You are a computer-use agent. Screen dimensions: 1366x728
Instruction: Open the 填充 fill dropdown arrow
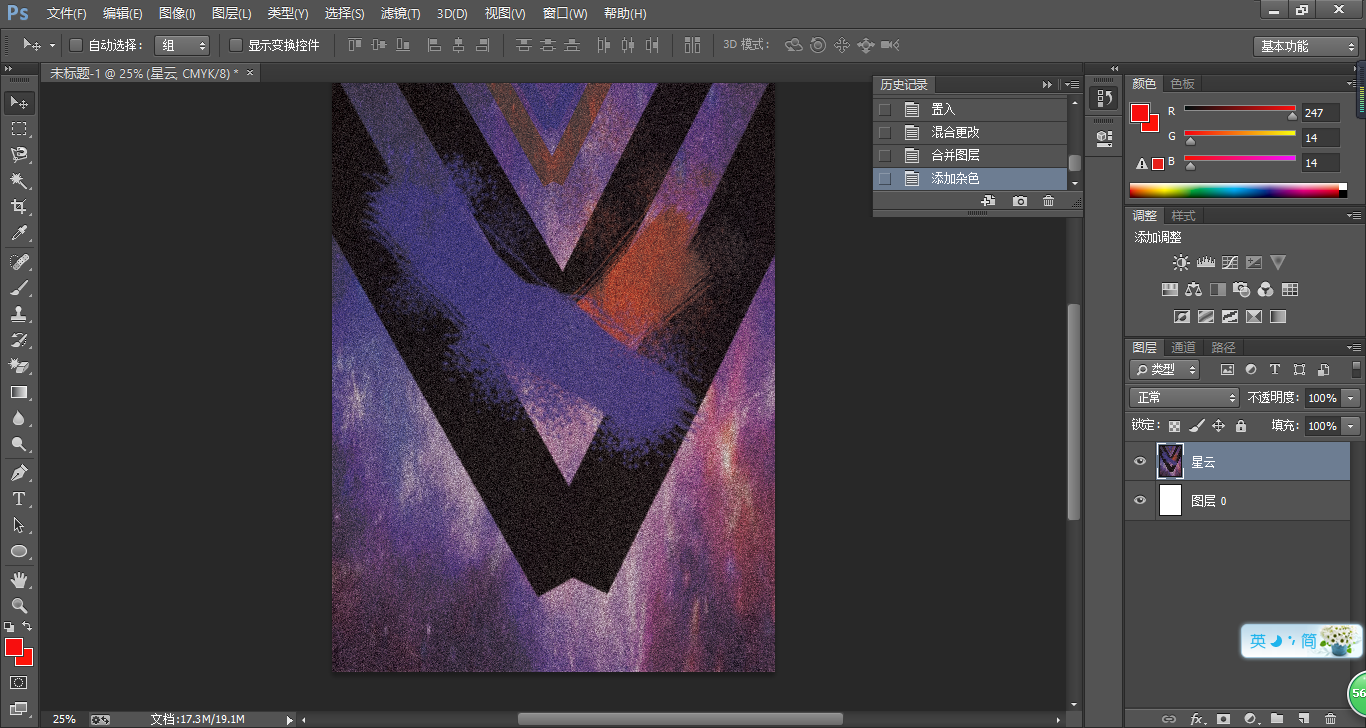tap(1352, 426)
